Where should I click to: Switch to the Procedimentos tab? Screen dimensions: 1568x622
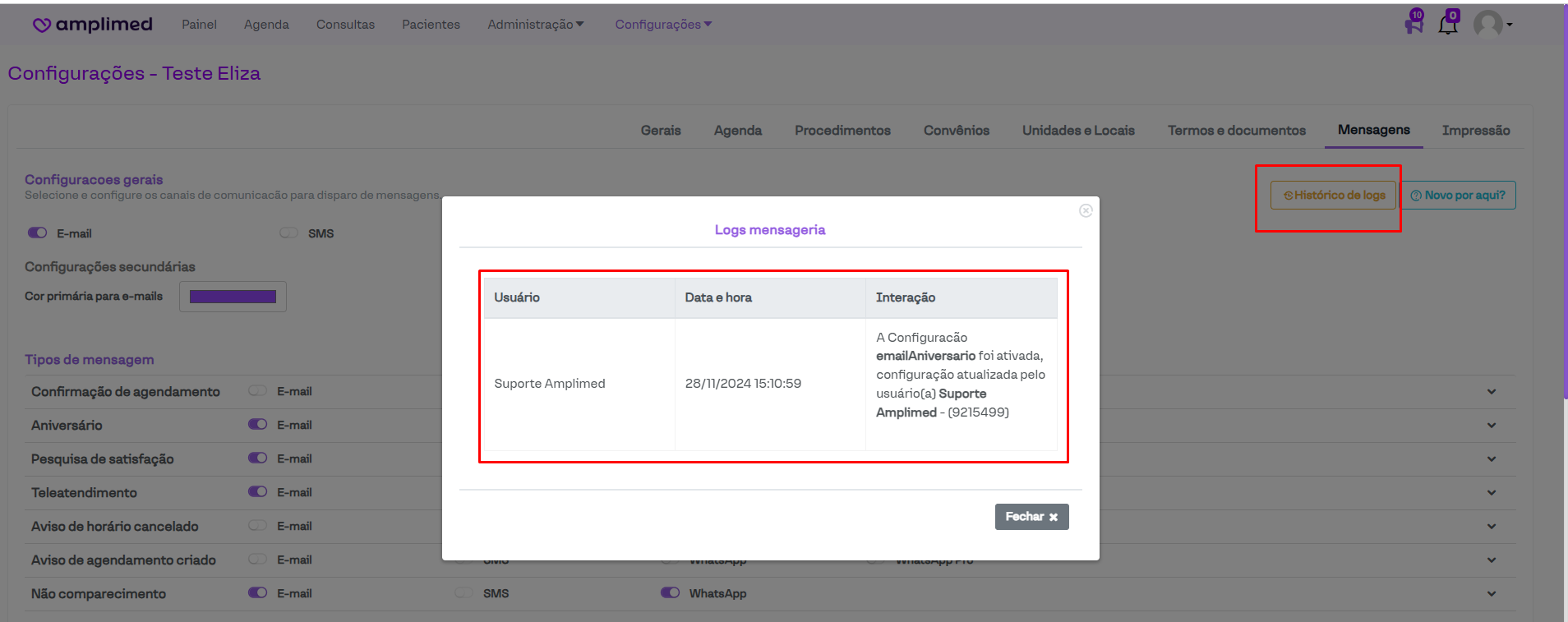pyautogui.click(x=842, y=131)
